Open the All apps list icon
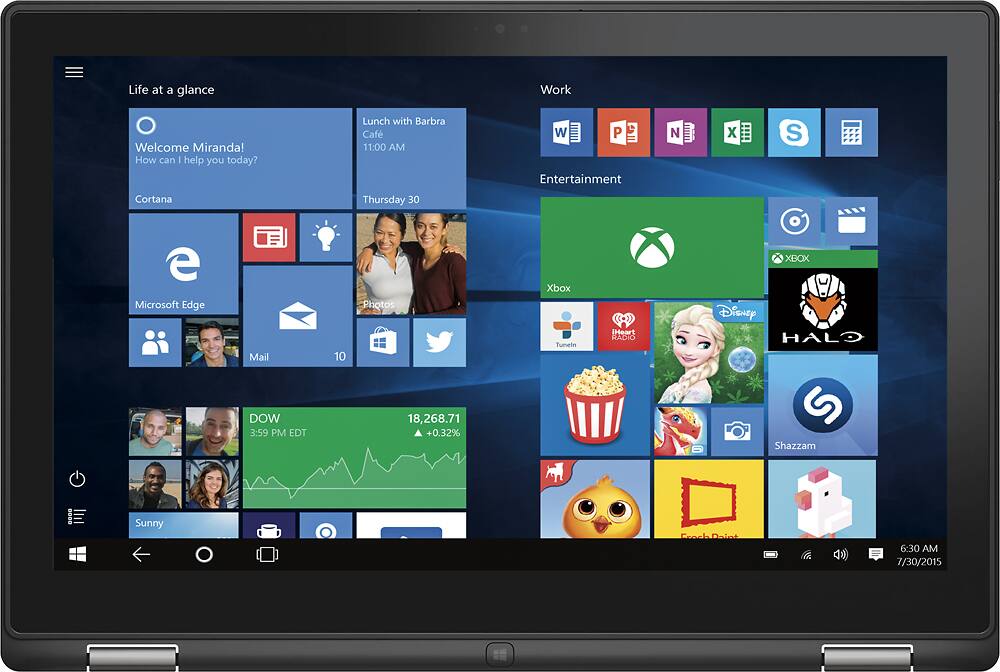This screenshot has width=1000, height=672. click(x=77, y=516)
